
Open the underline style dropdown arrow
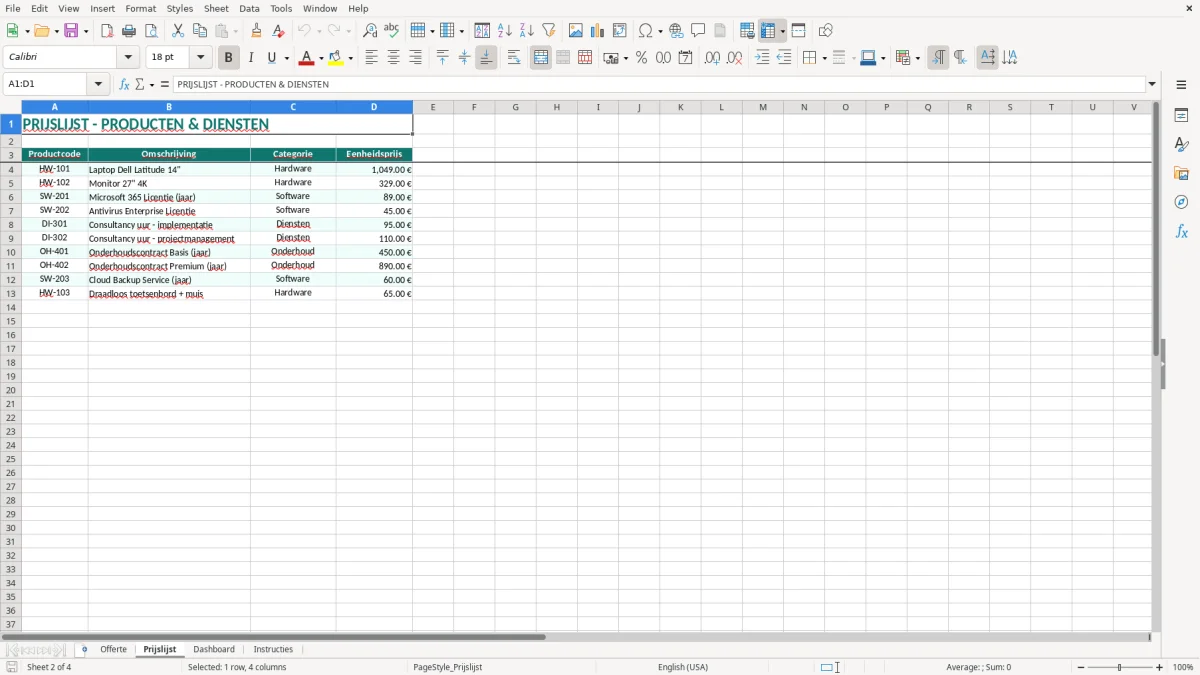tap(286, 58)
